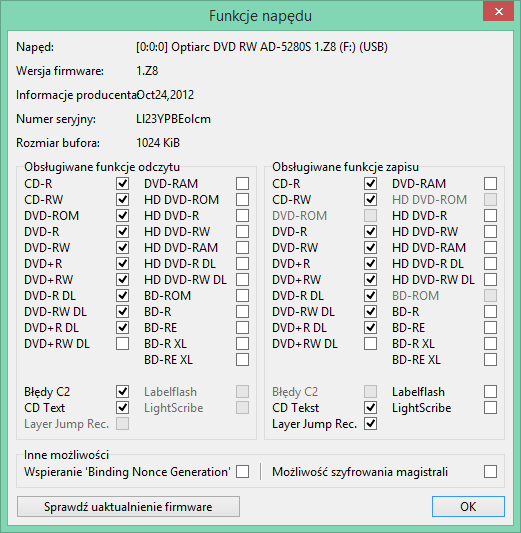Image resolution: width=521 pixels, height=533 pixels.
Task: Click the OK button
Action: (x=468, y=506)
